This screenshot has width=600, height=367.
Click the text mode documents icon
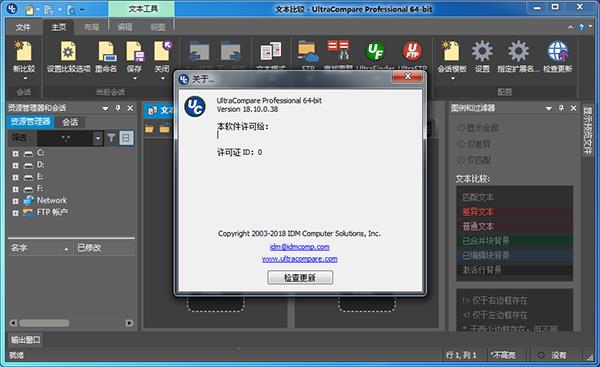[x=271, y=52]
